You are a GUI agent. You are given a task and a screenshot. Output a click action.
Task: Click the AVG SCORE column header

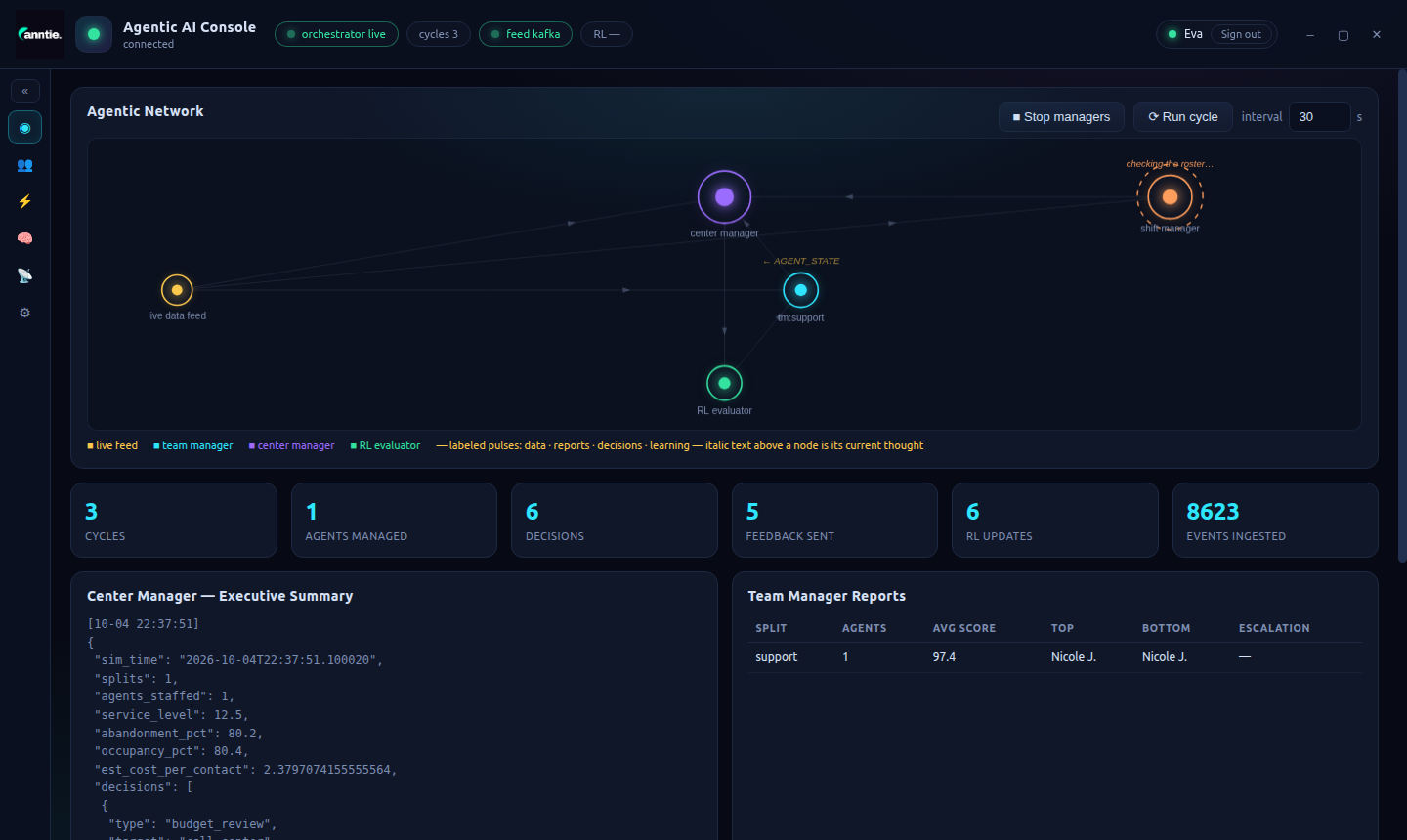tap(964, 628)
